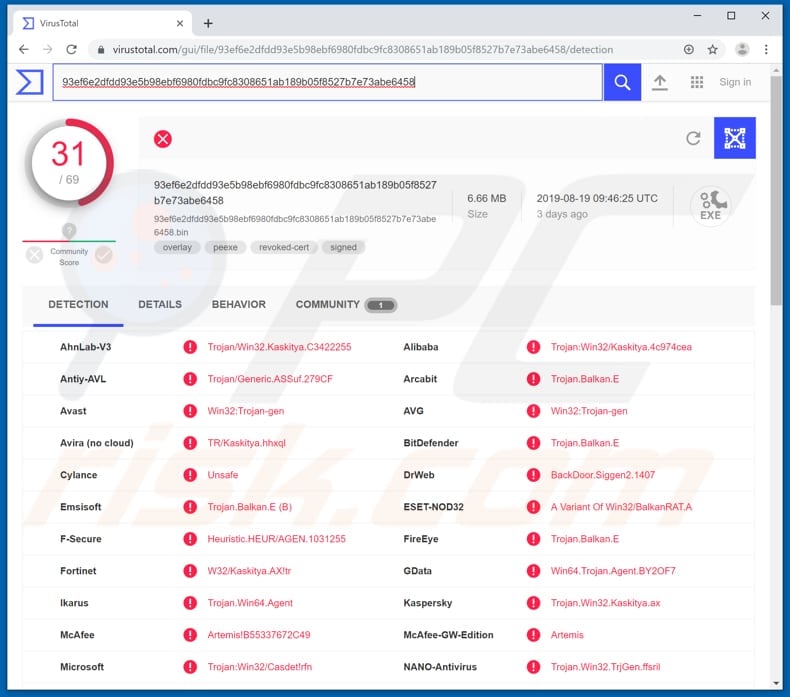Click the browser address bar URL

(363, 49)
